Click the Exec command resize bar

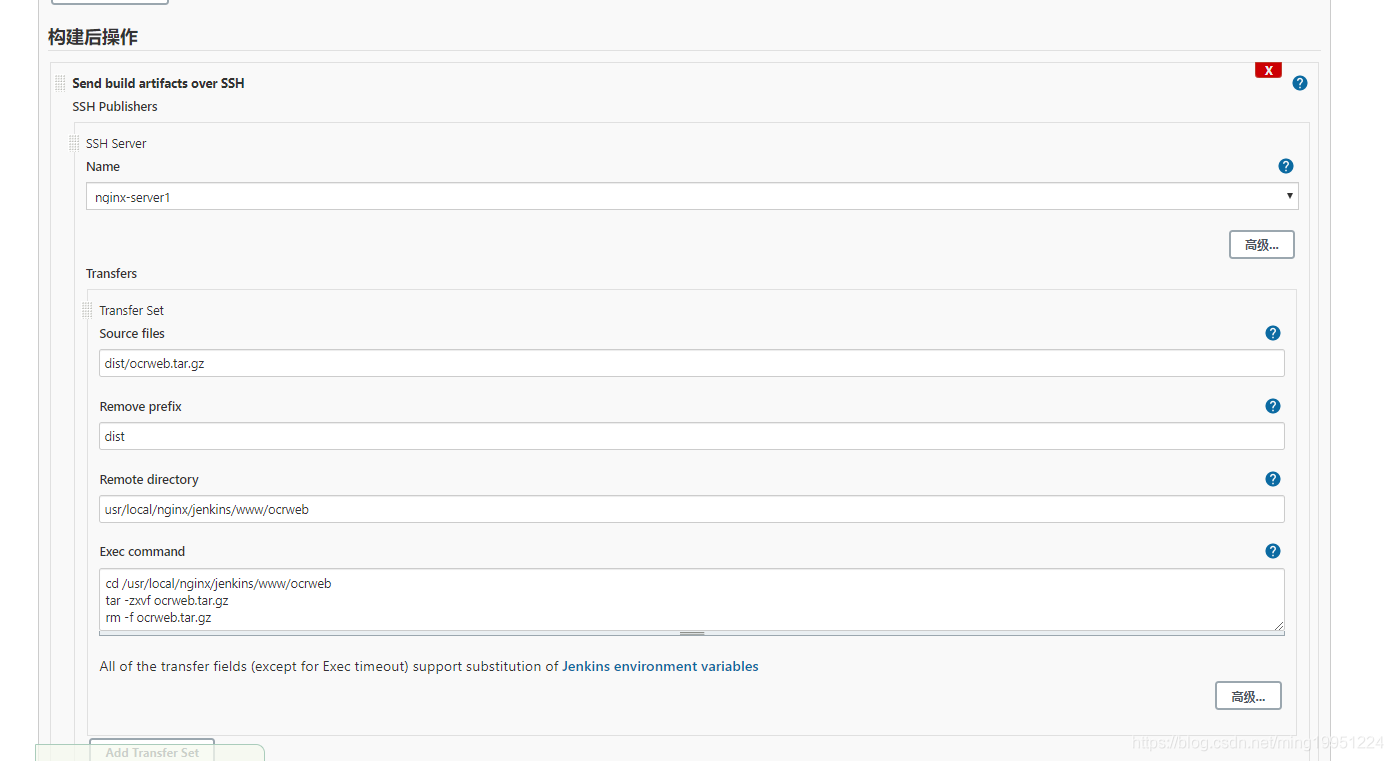(692, 634)
